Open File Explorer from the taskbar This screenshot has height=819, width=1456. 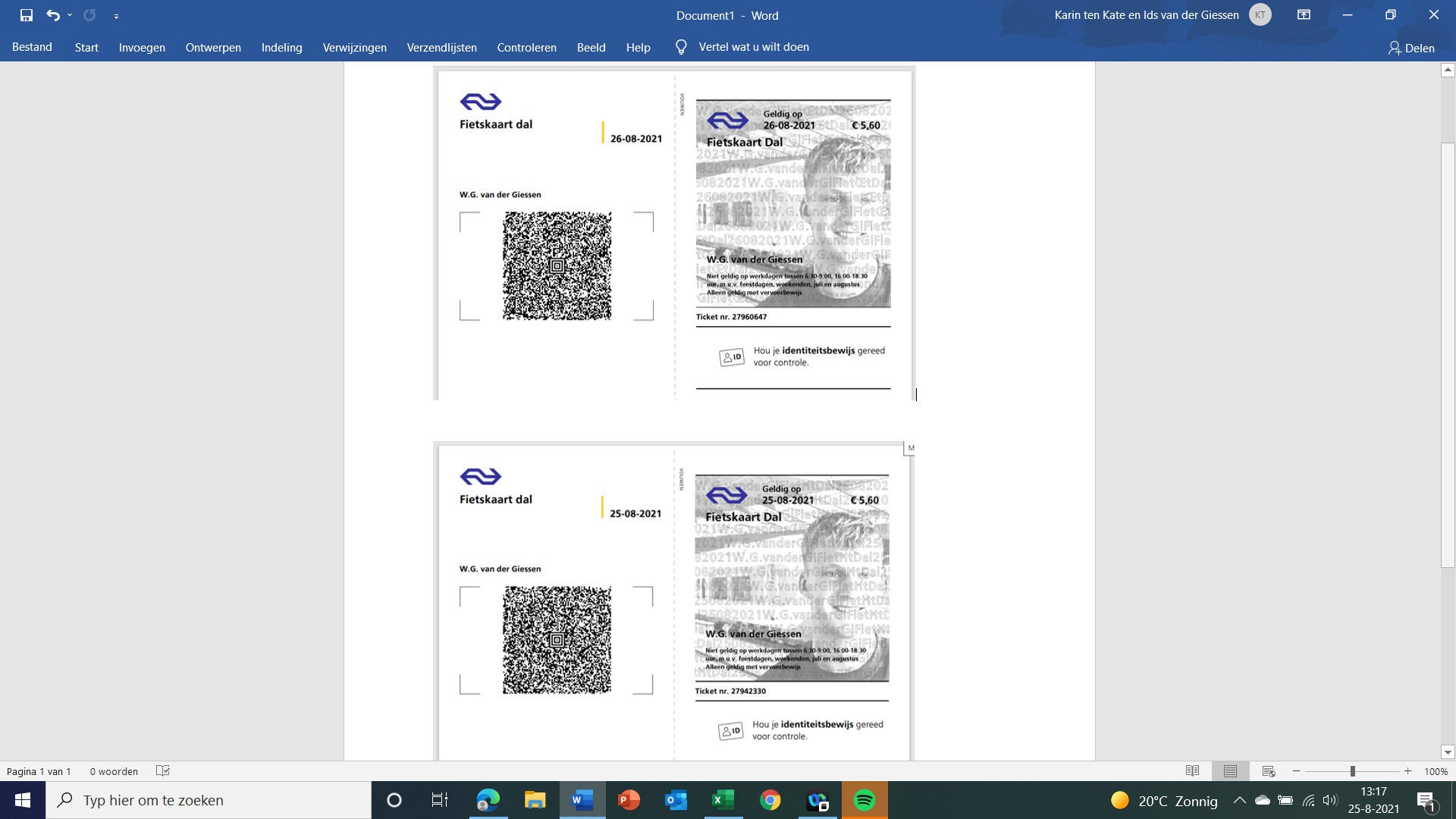(535, 800)
